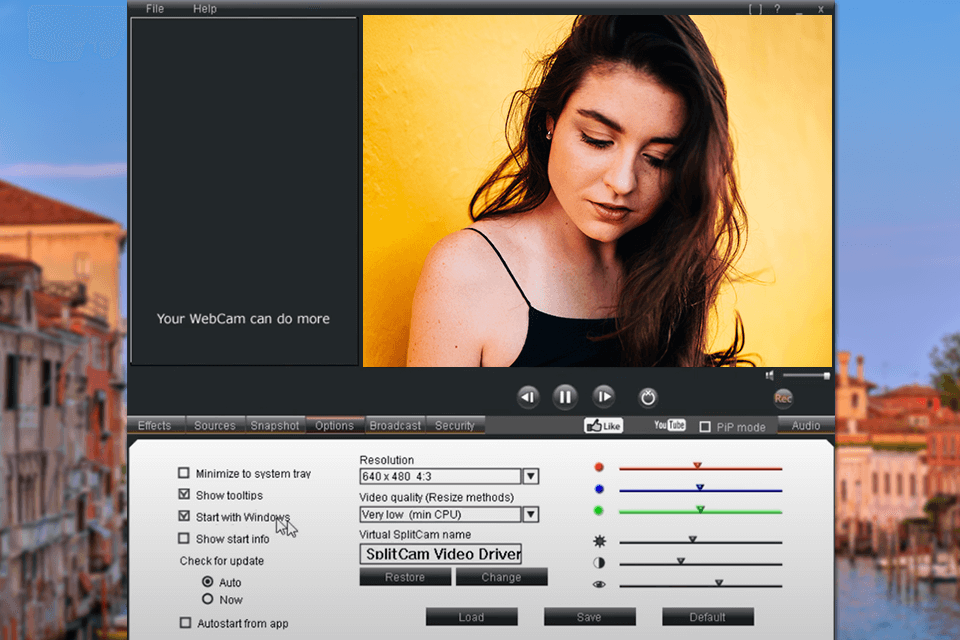Enable Minimize to system tray

184,473
